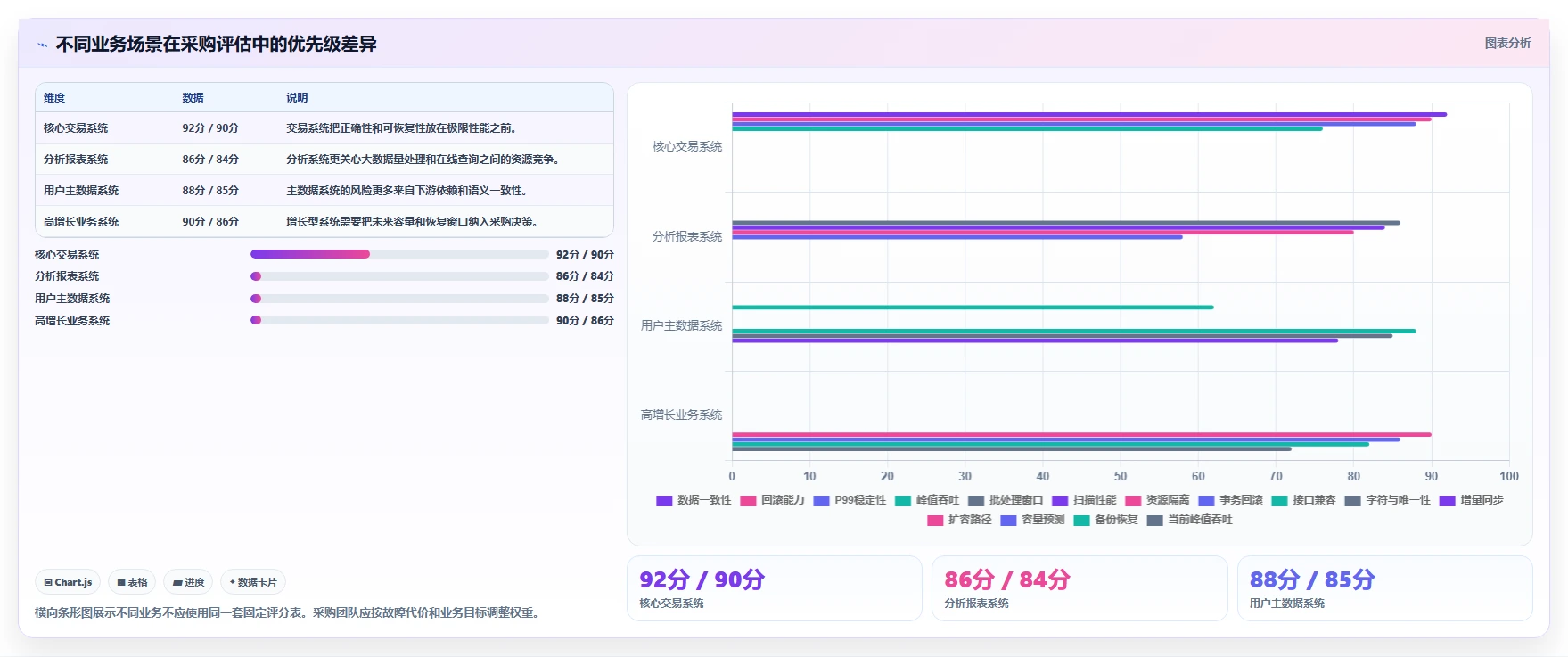Select the 数据卡片 tag chip

tap(253, 582)
